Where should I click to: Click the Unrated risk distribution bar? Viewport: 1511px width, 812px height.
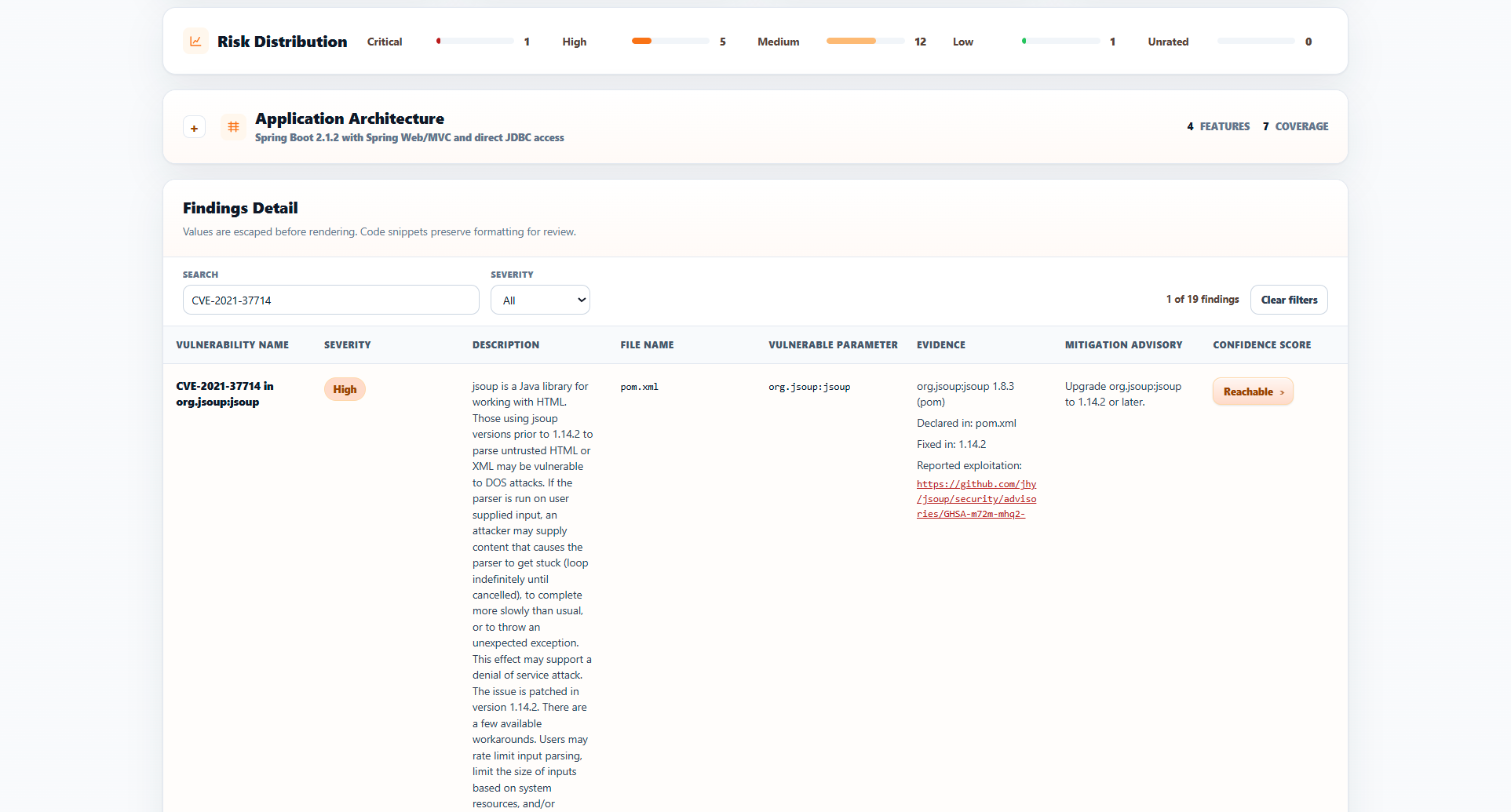click(1256, 42)
